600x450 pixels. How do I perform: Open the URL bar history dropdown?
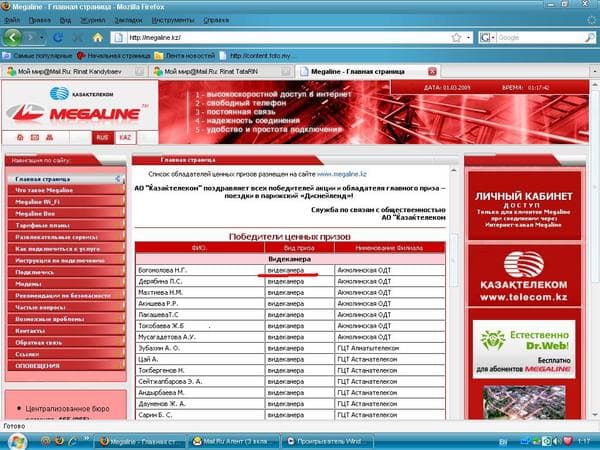(x=468, y=38)
